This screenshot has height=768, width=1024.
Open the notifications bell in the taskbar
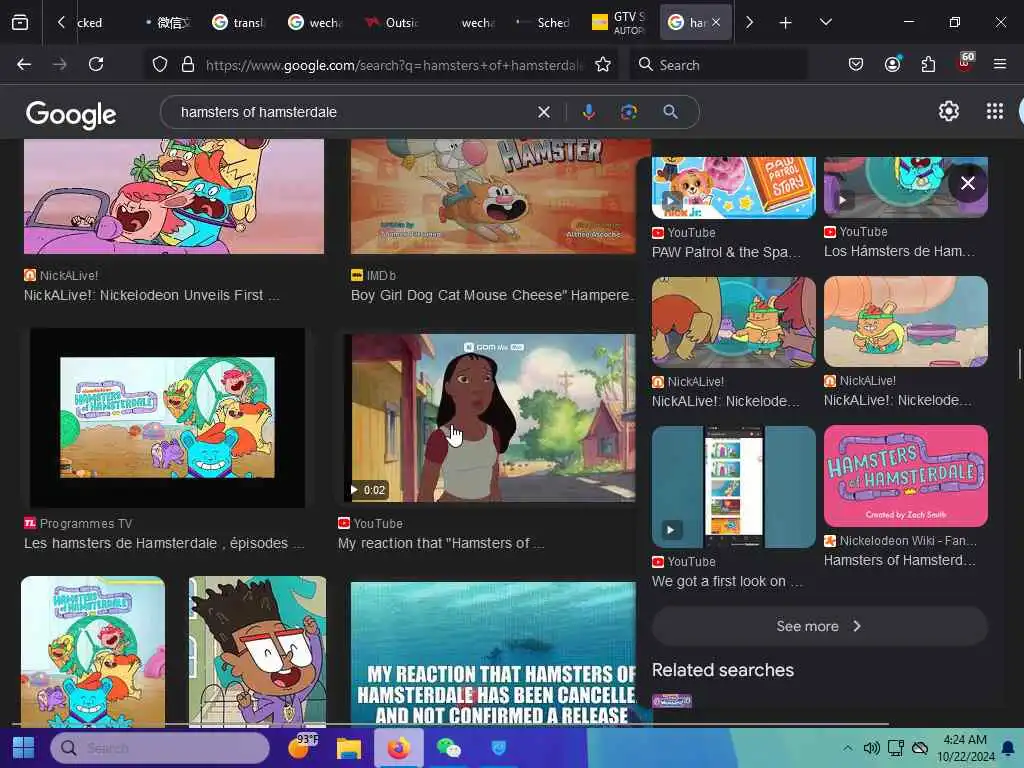click(x=1008, y=748)
